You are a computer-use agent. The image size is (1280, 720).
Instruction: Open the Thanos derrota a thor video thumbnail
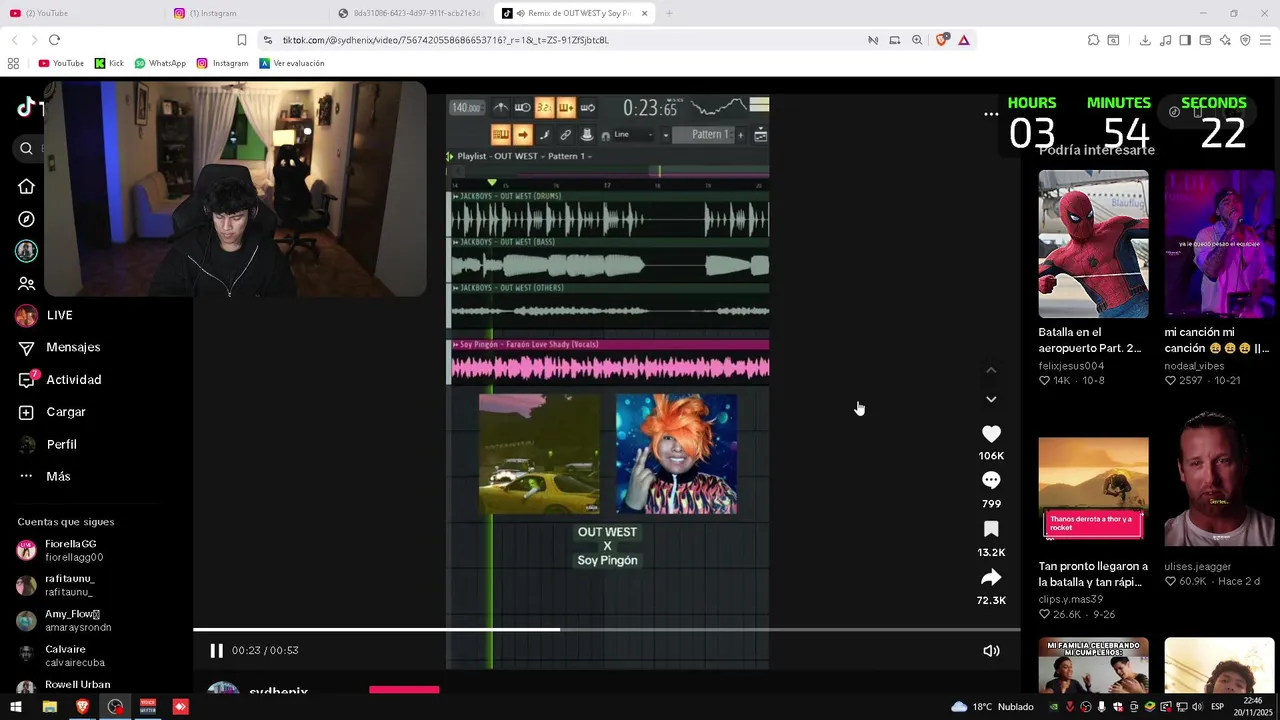click(x=1093, y=491)
